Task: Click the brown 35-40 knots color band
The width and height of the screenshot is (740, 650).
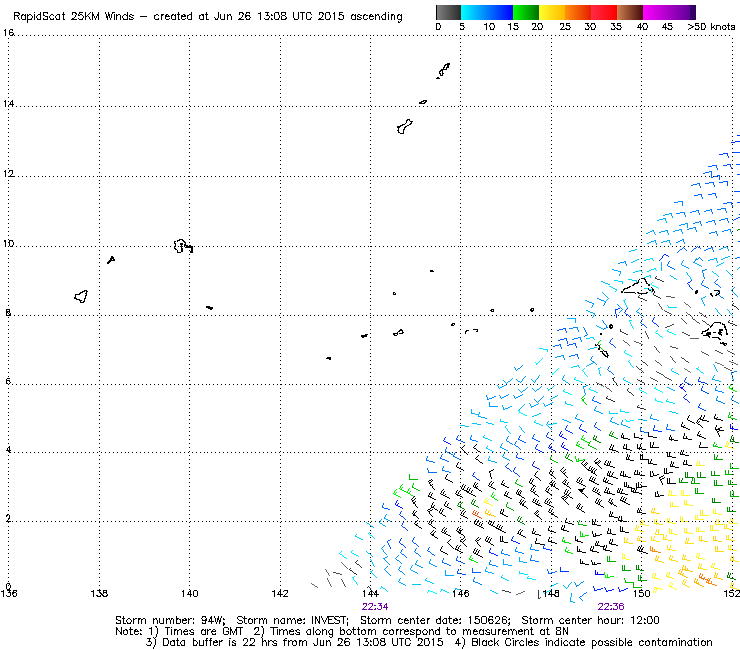Action: (630, 12)
